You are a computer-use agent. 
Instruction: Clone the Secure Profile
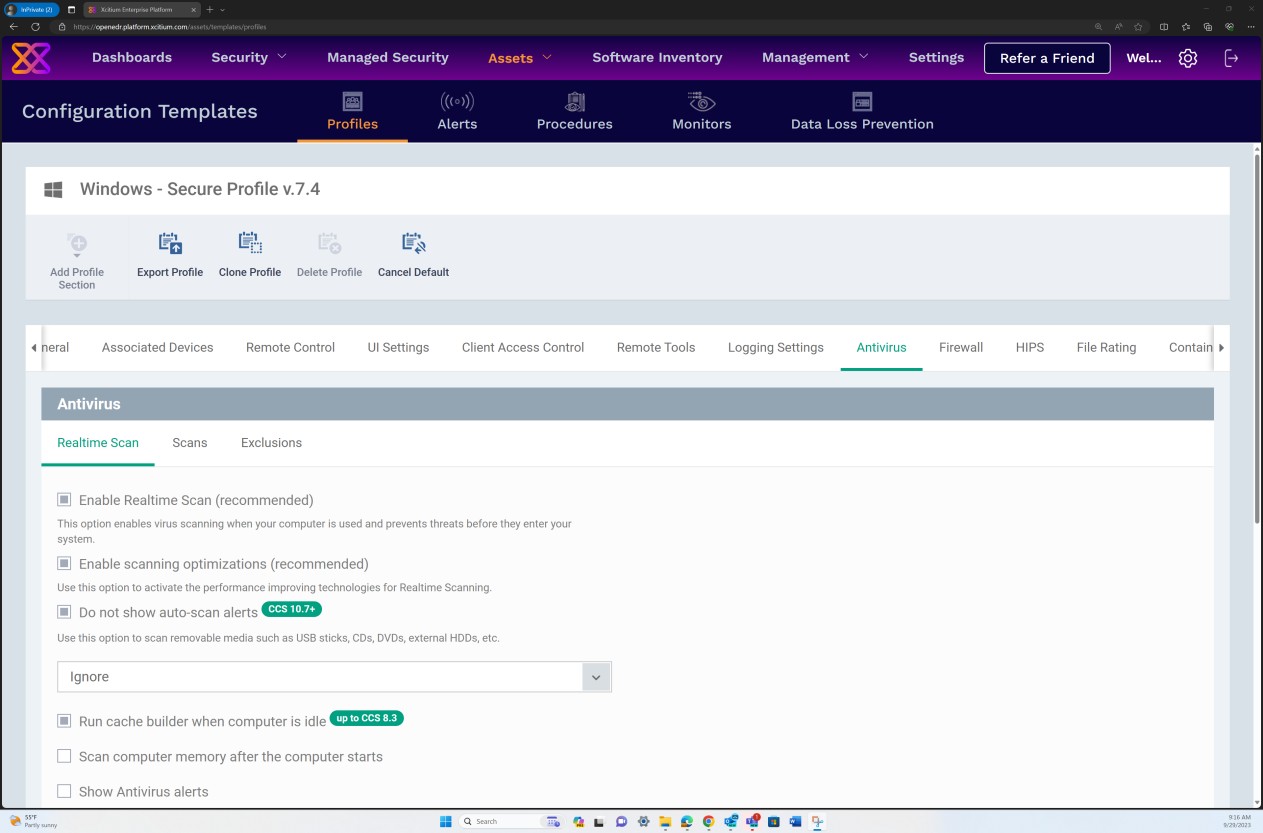pos(250,253)
